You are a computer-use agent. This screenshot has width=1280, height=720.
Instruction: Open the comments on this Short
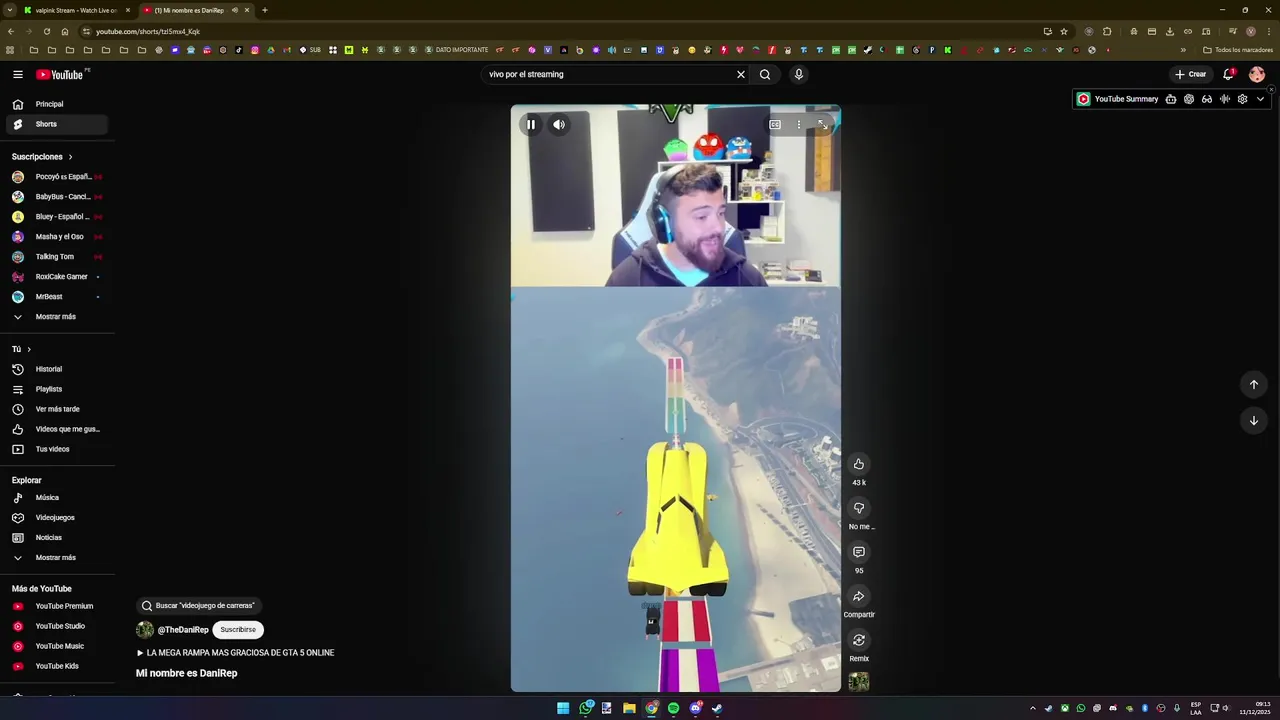coord(859,552)
